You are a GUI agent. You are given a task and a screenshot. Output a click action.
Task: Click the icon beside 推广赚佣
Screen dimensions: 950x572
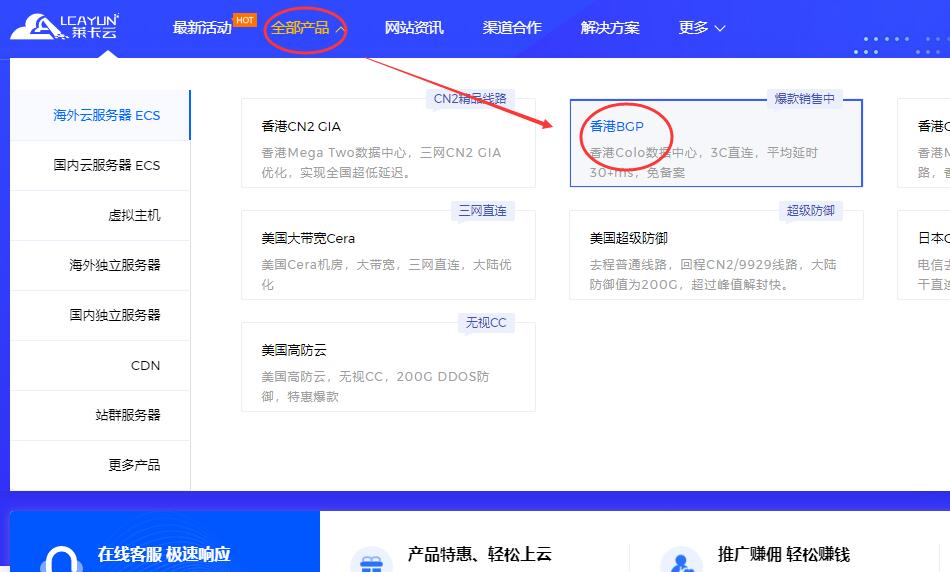[681, 560]
